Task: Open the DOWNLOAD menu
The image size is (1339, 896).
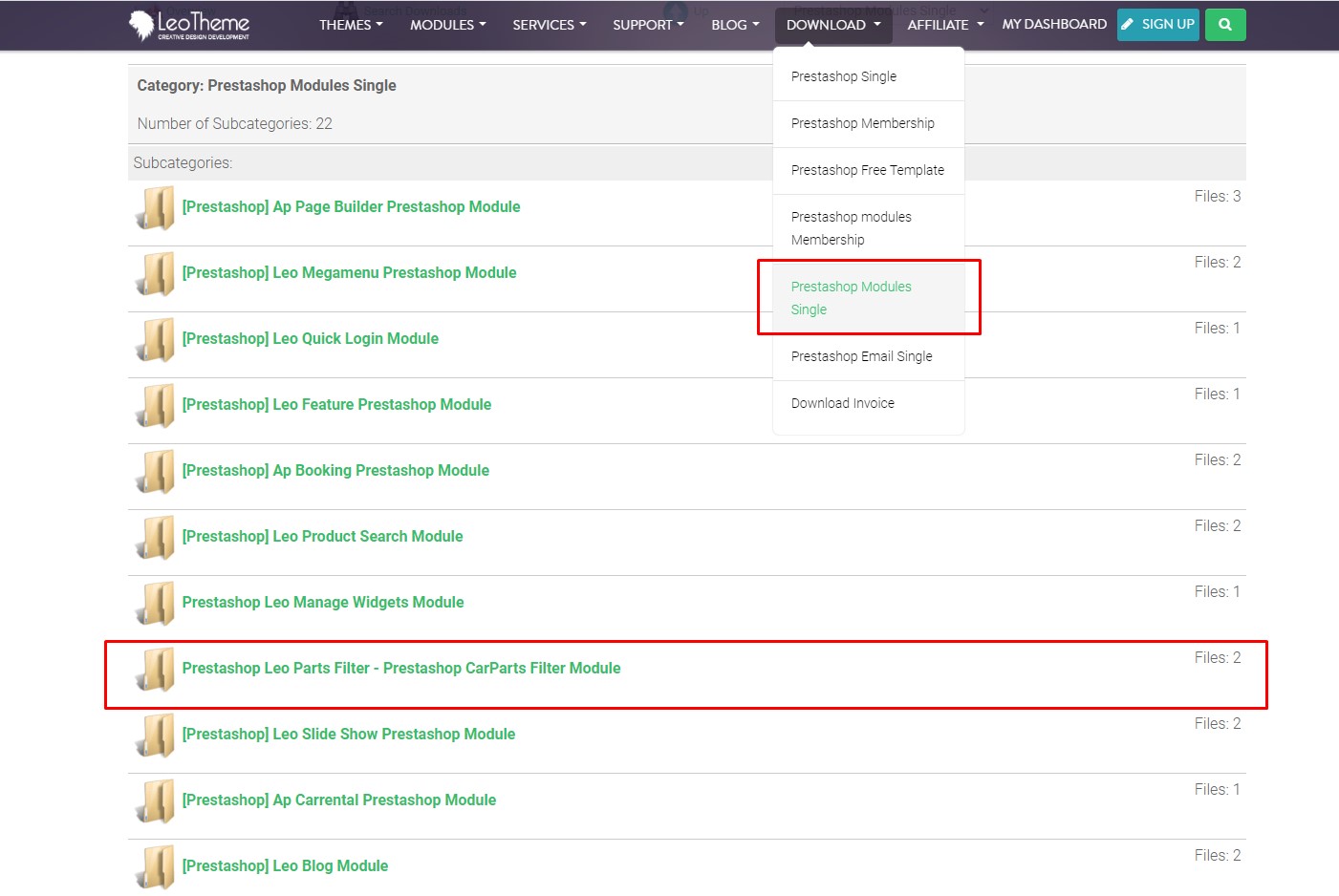Action: pyautogui.click(x=831, y=25)
